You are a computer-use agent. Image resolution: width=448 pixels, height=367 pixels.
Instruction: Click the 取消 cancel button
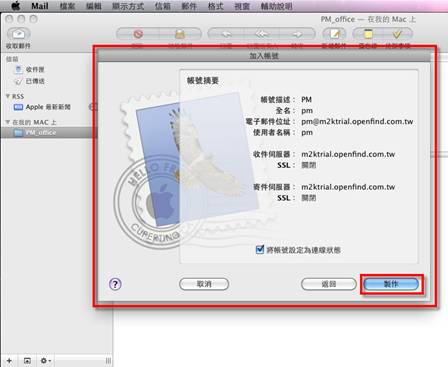coord(204,284)
